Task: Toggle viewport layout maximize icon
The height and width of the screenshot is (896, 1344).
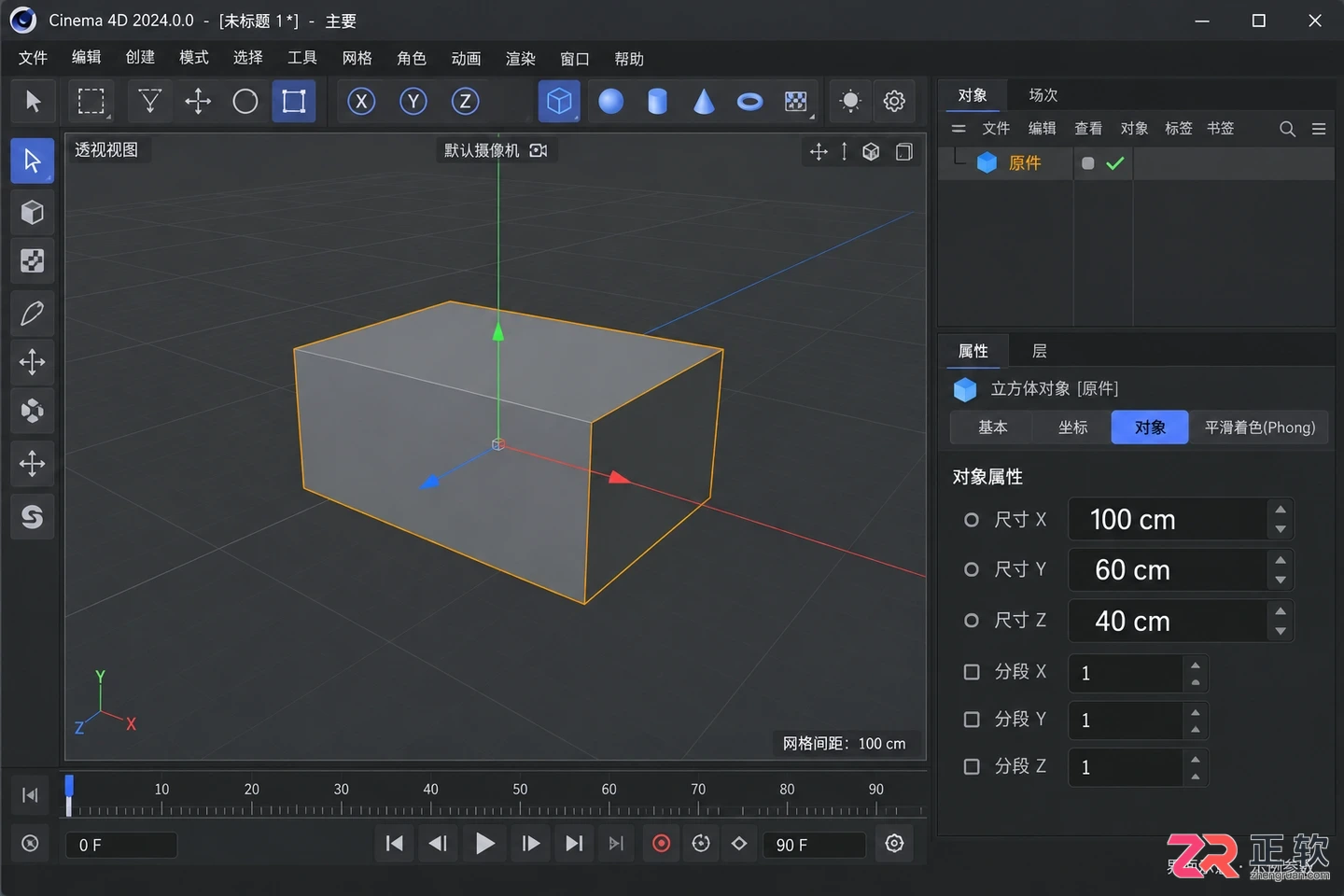Action: pos(903,152)
